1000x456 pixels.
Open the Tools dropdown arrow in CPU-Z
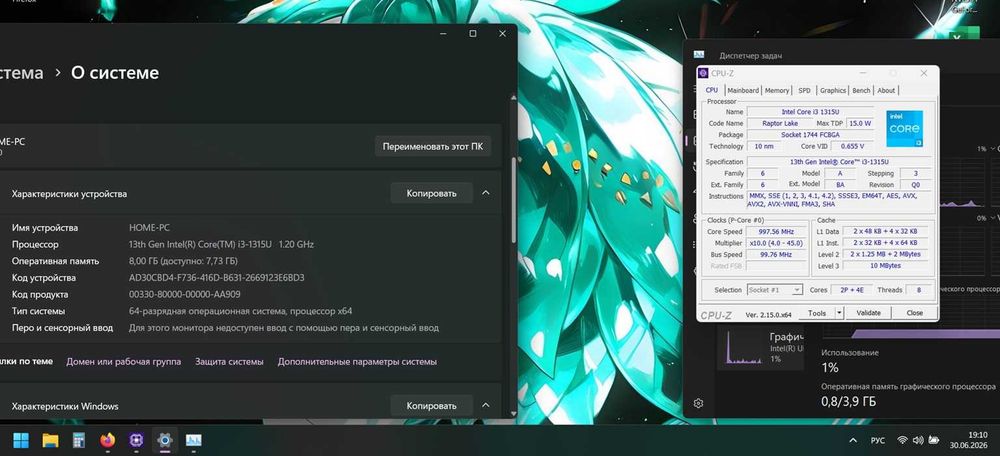tap(839, 313)
